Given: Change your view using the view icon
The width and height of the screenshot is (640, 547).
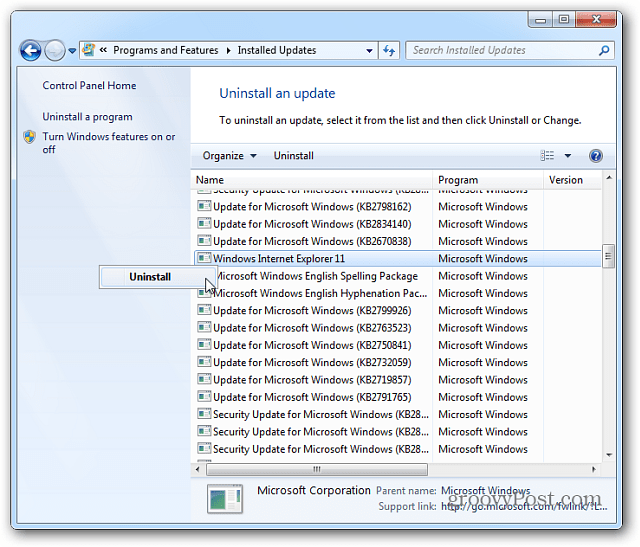Looking at the screenshot, I should pyautogui.click(x=547, y=156).
